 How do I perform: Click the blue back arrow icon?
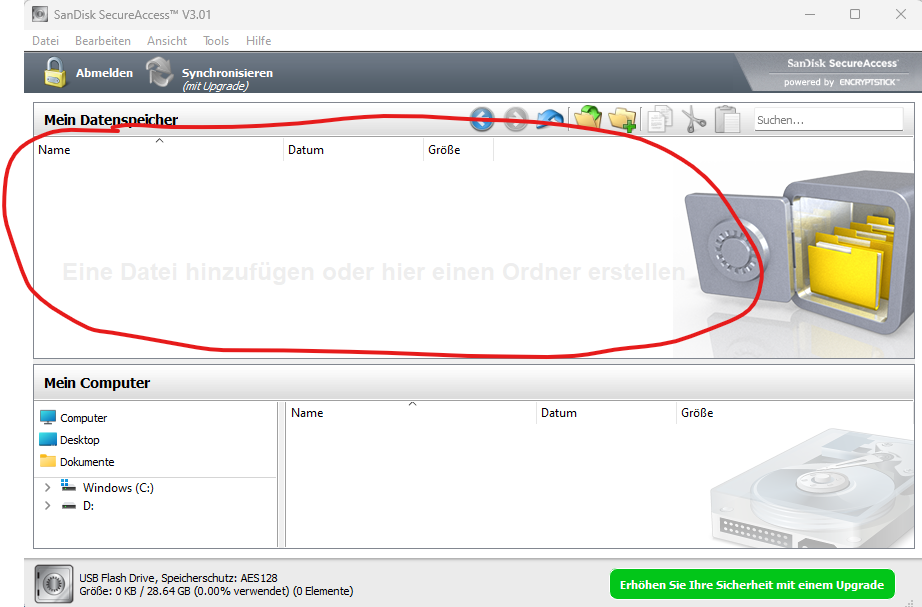[482, 120]
